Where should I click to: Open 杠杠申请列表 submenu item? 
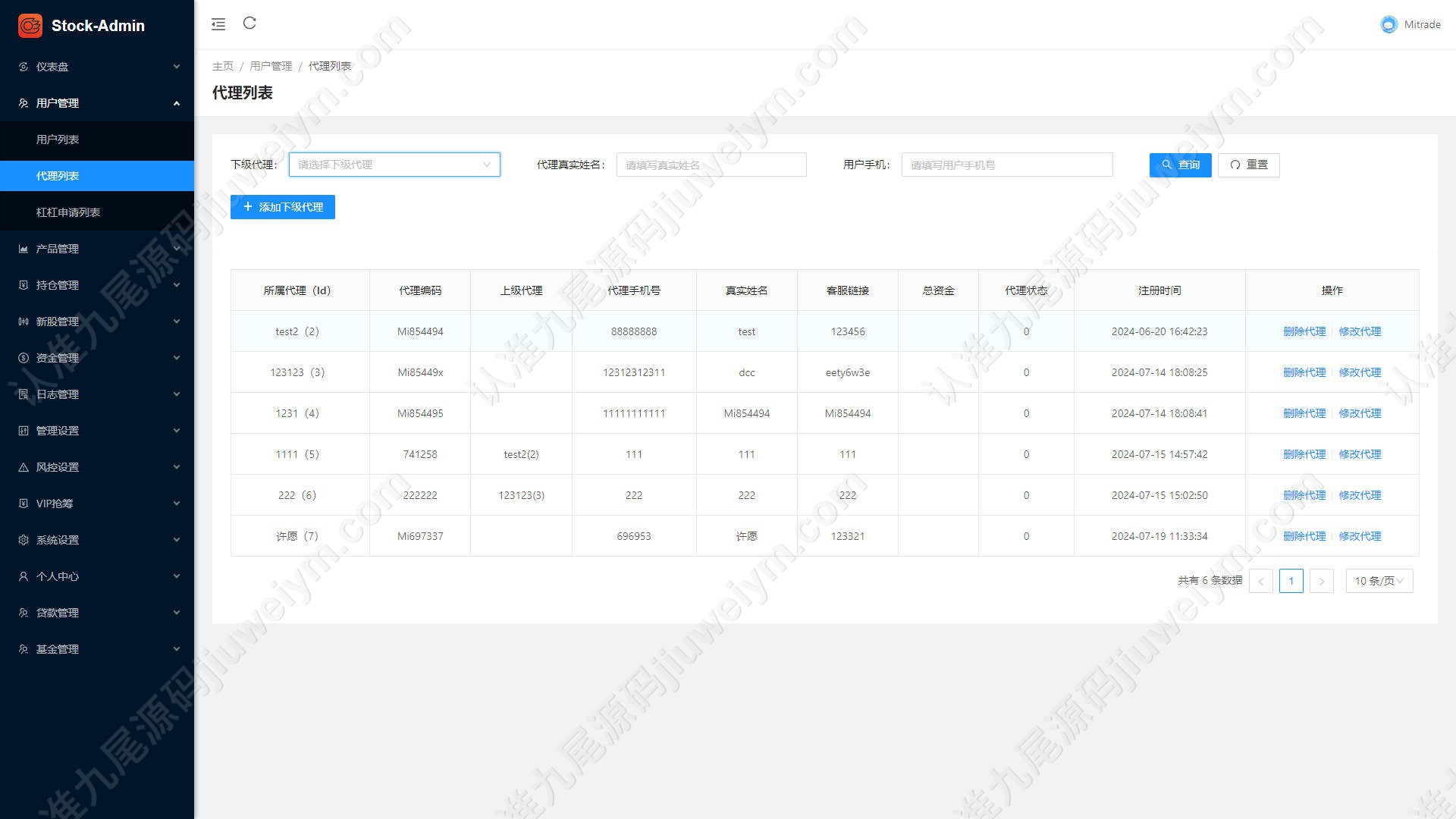coord(97,212)
